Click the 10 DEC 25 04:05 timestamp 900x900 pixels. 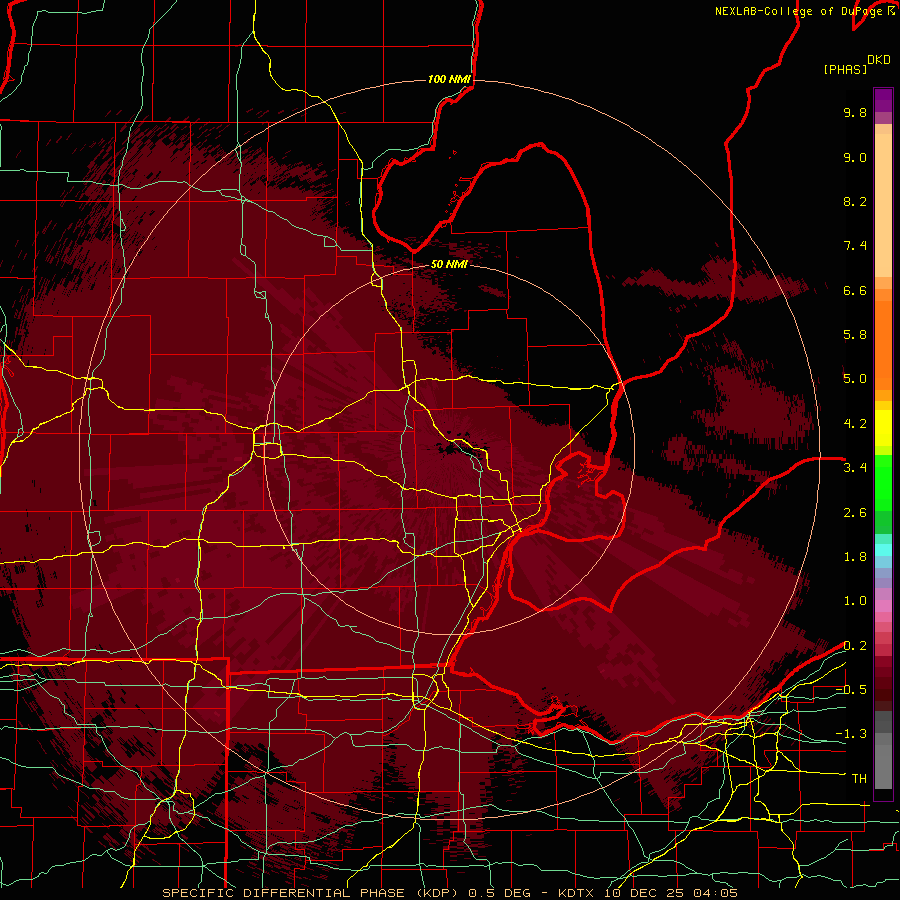tap(670, 893)
